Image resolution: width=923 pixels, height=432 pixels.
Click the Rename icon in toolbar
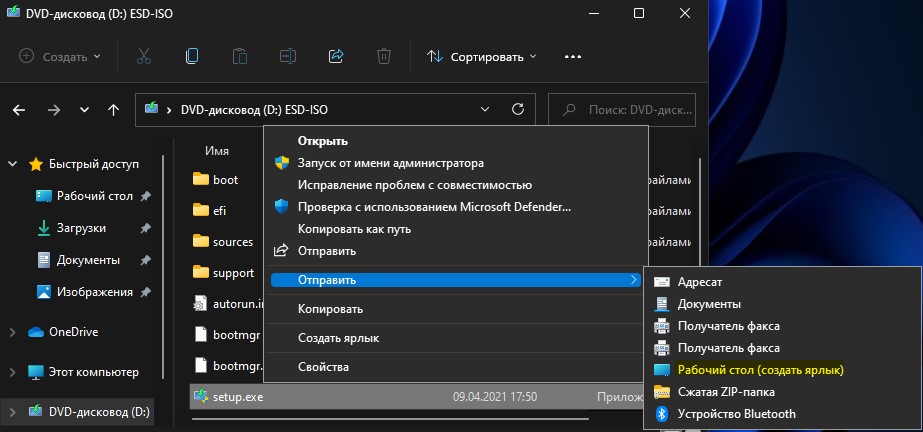pyautogui.click(x=288, y=57)
